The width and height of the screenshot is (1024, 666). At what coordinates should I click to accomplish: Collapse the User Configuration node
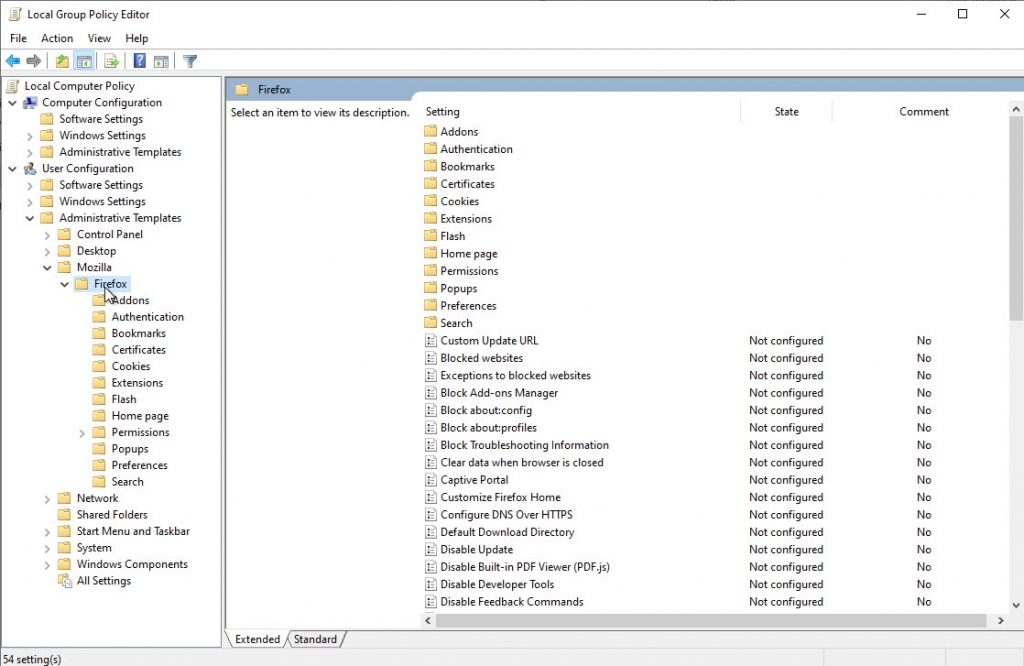(13, 168)
